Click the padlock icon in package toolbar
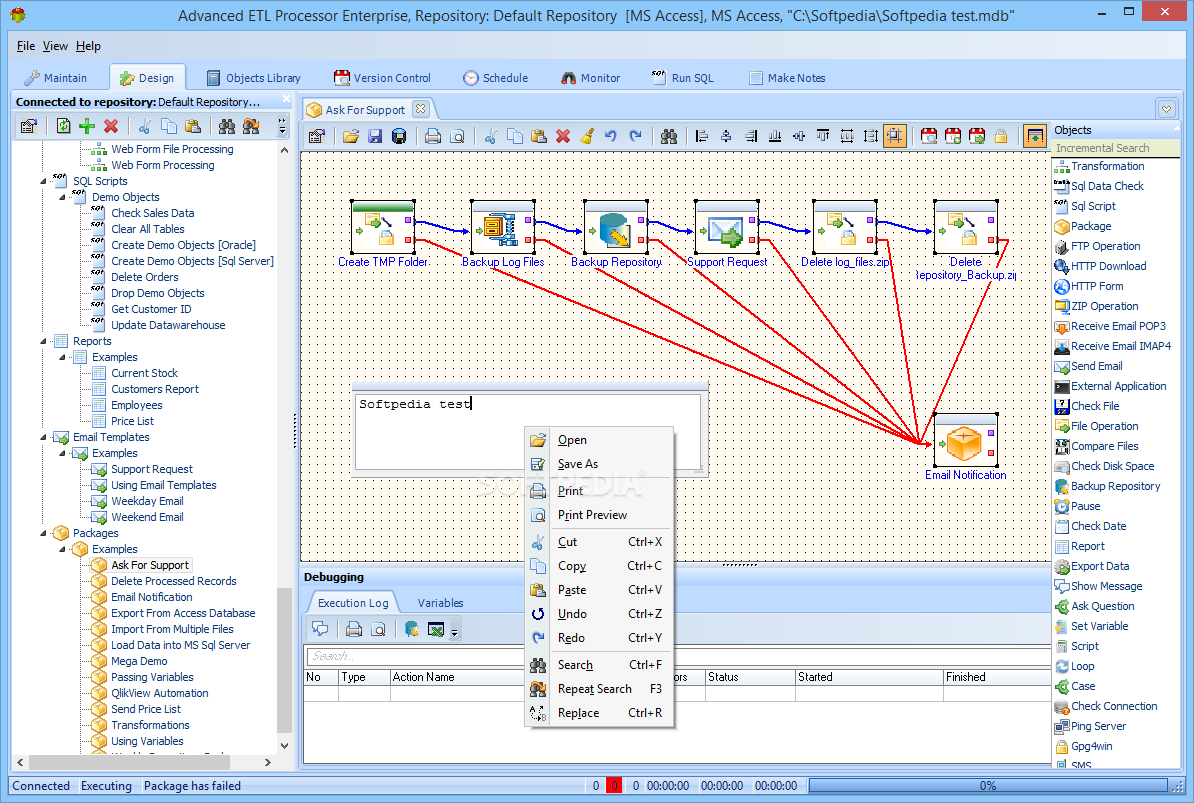Screen dimensions: 1194x803 (1000, 137)
